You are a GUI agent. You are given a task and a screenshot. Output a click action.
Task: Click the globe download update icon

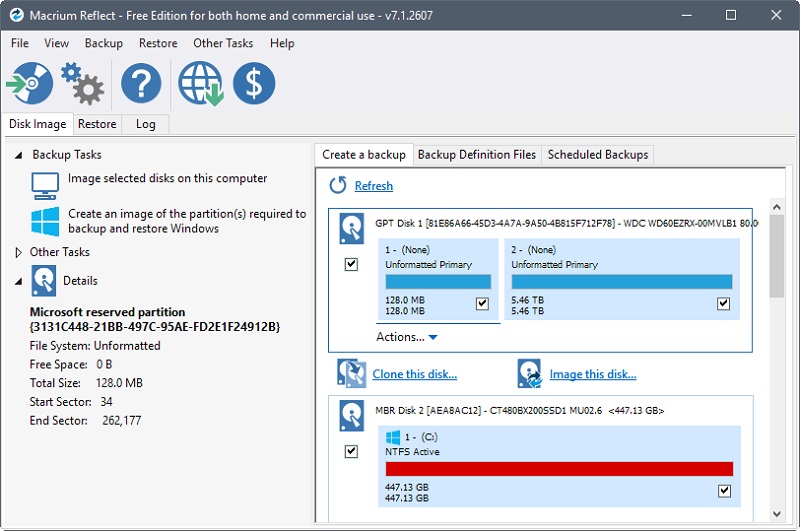click(x=200, y=84)
